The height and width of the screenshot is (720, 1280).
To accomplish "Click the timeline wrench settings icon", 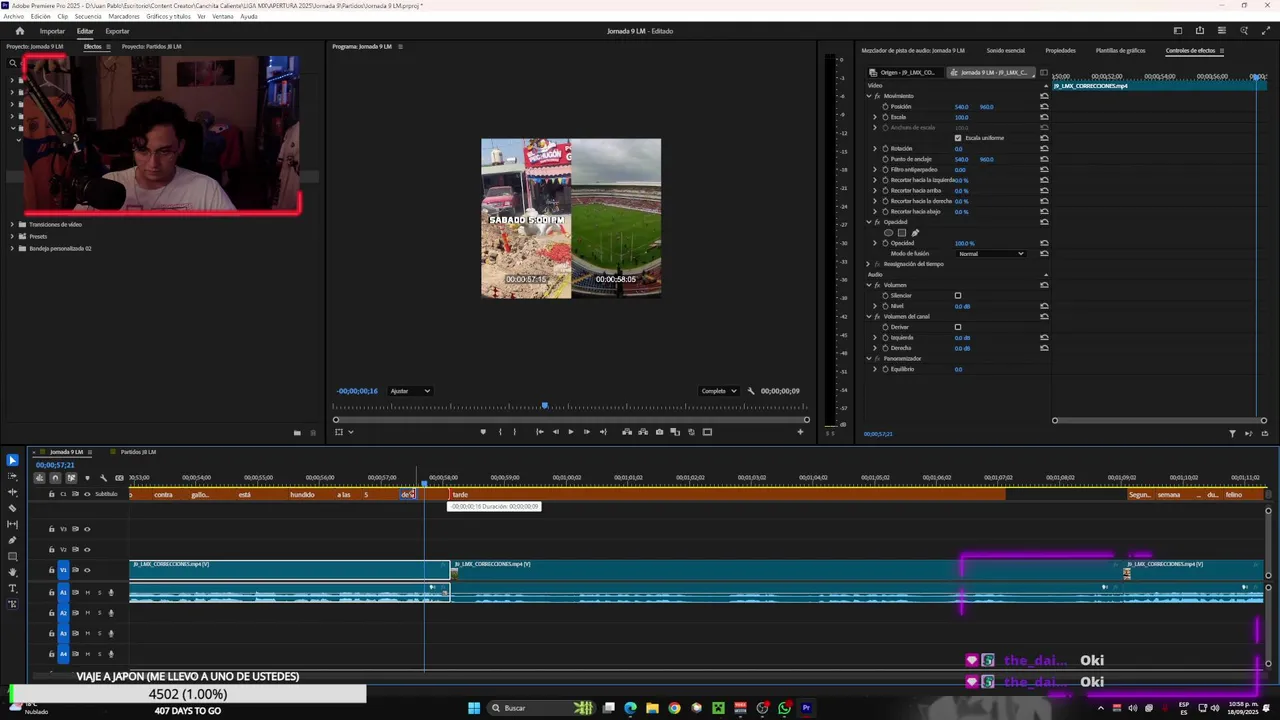I will click(103, 478).
